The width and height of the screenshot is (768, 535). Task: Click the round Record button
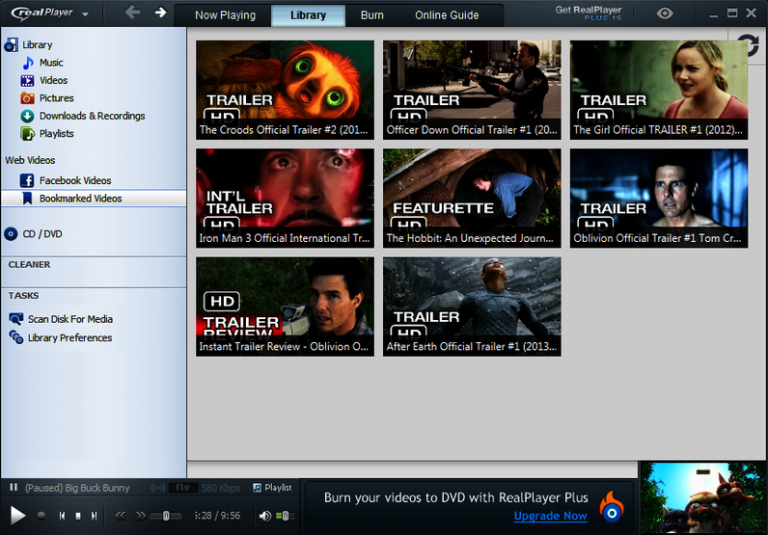click(x=41, y=515)
